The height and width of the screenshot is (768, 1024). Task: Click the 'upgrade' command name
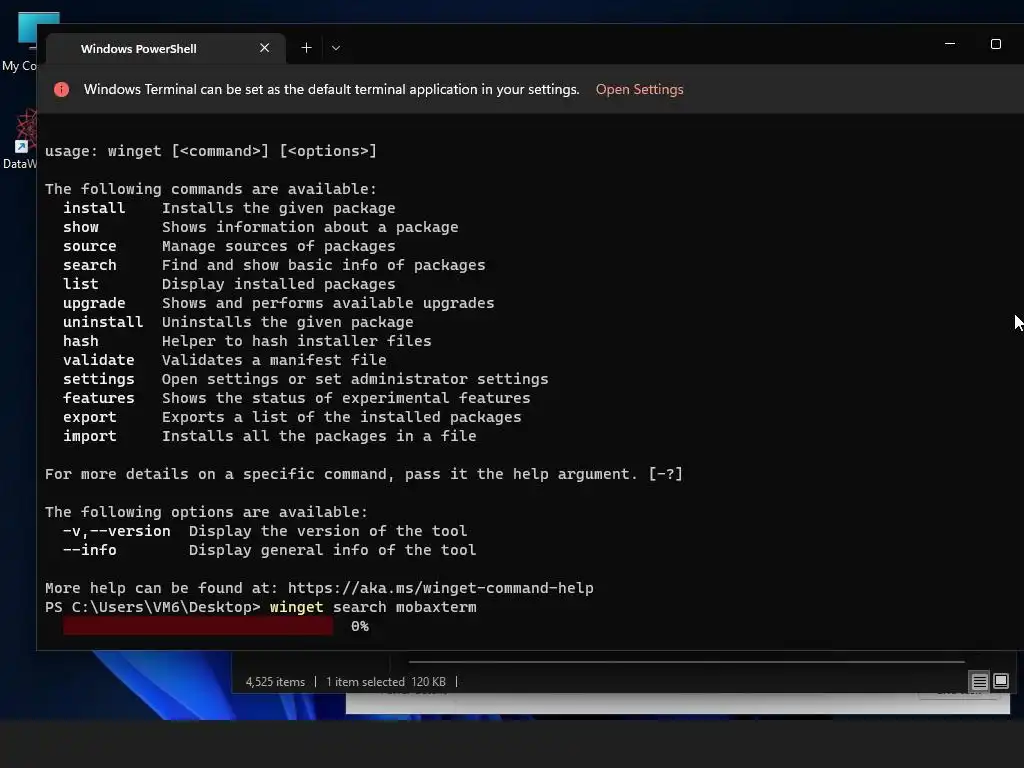point(94,303)
